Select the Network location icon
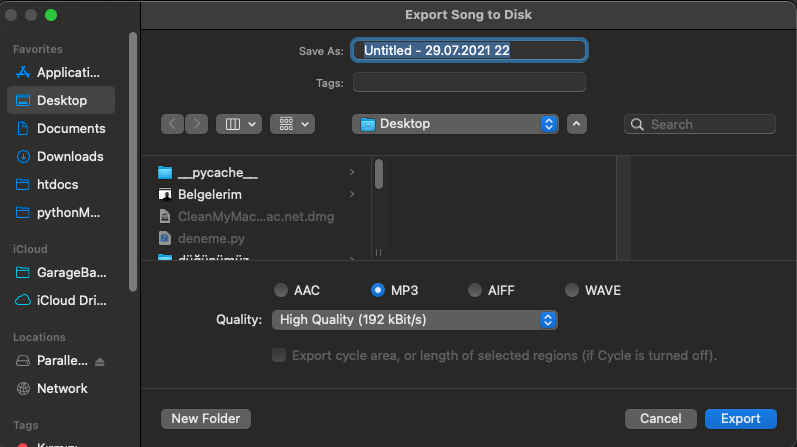797x447 pixels. coord(24,389)
